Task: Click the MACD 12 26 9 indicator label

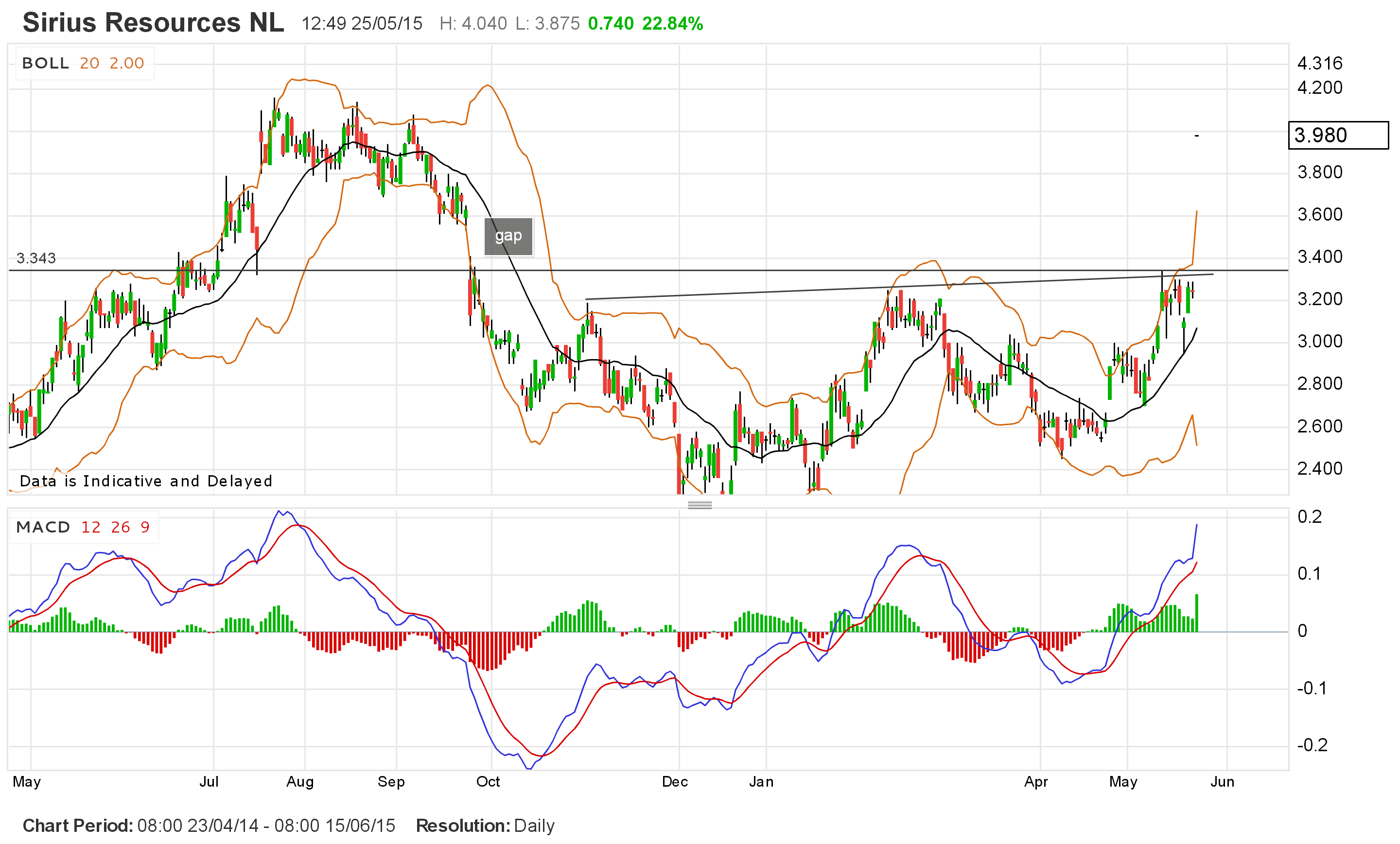Action: click(x=83, y=527)
